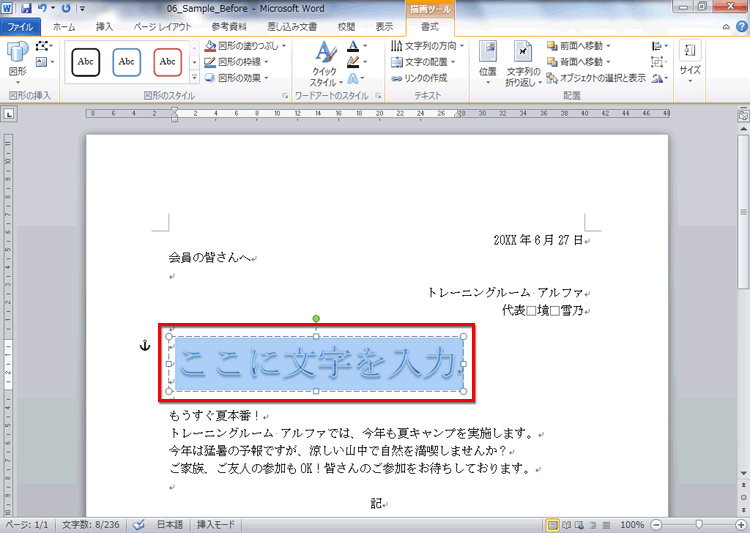This screenshot has height=533, width=750.
Task: Open 文字の配置 text alignment dropdown
Action: click(423, 62)
